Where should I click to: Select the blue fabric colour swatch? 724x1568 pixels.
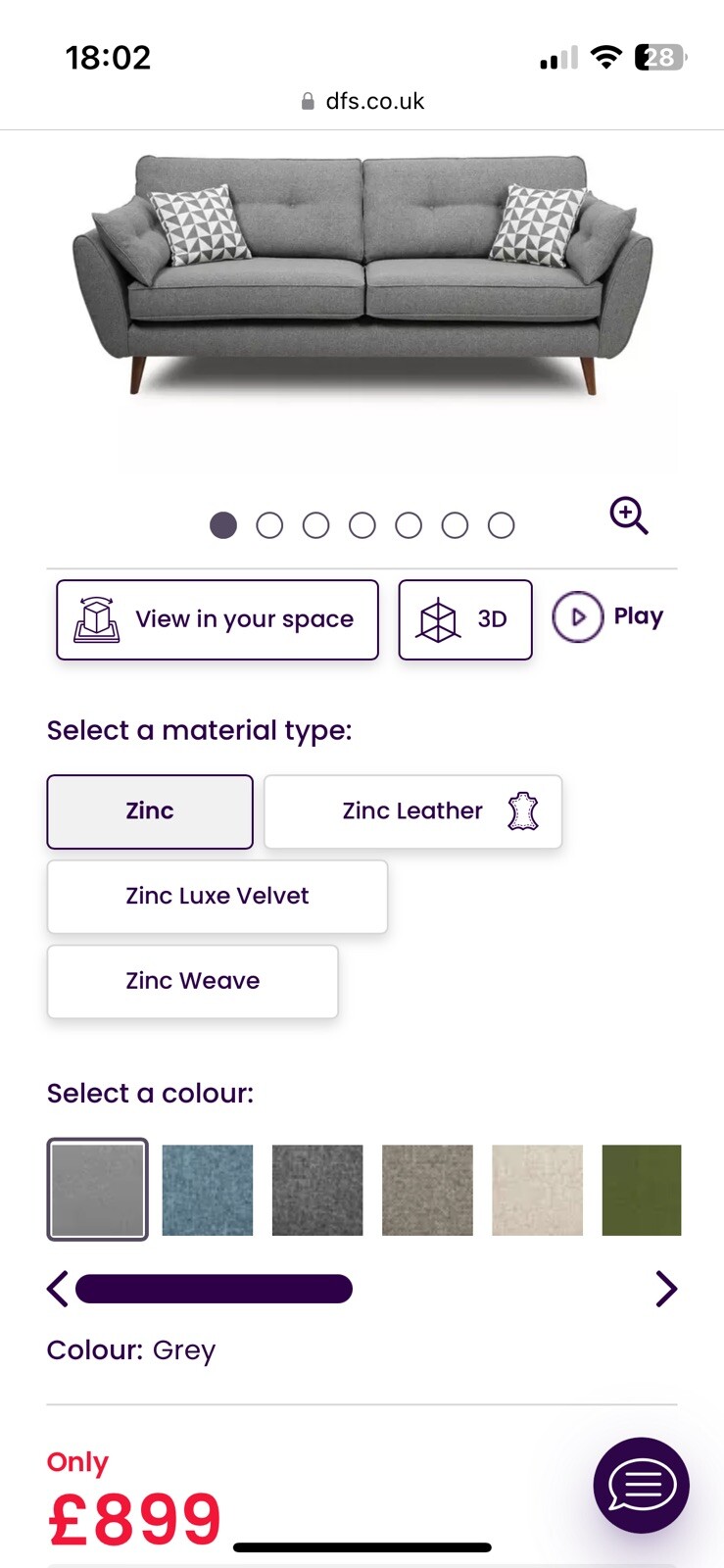(208, 1190)
